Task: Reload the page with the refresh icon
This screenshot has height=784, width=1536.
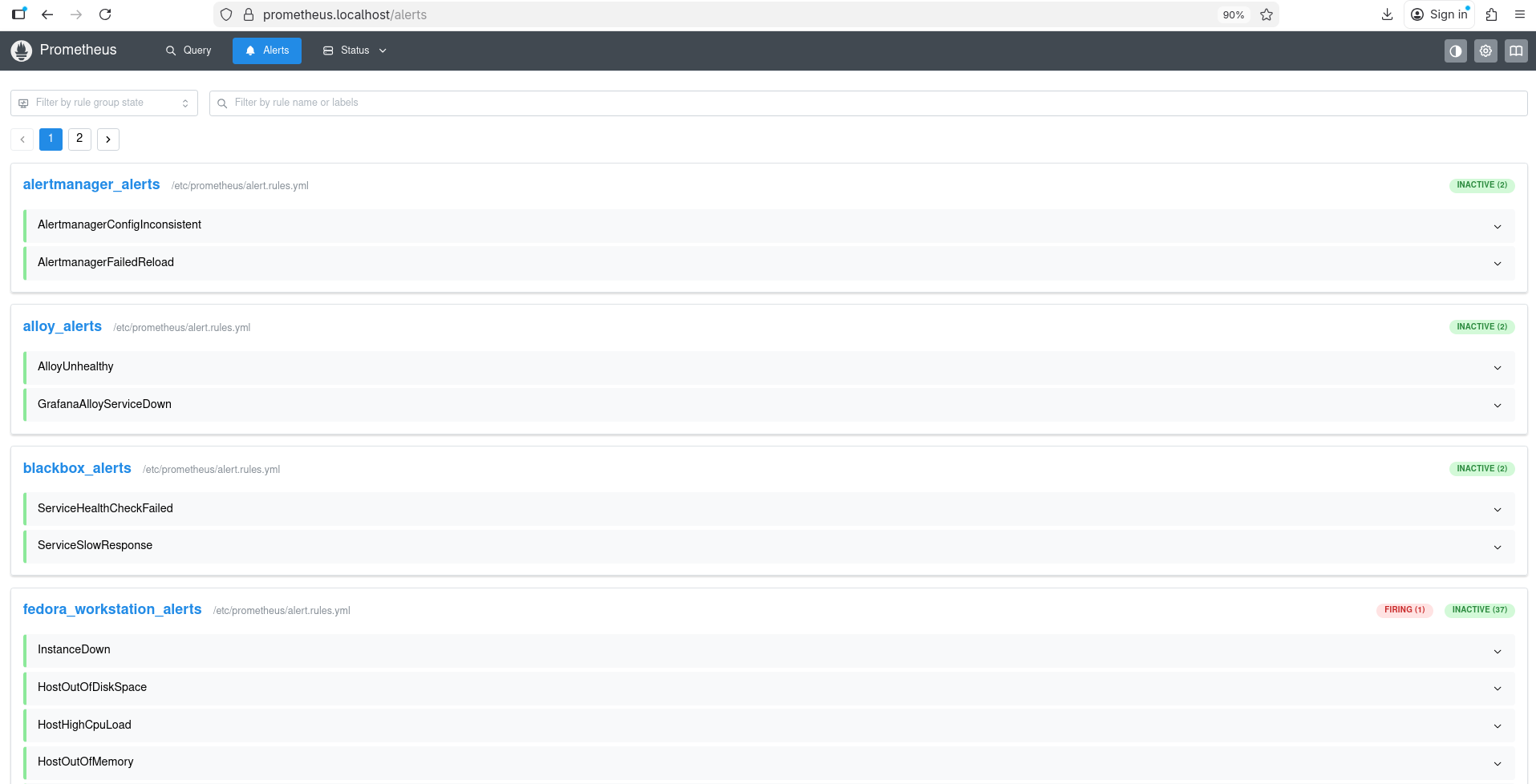Action: click(x=105, y=14)
